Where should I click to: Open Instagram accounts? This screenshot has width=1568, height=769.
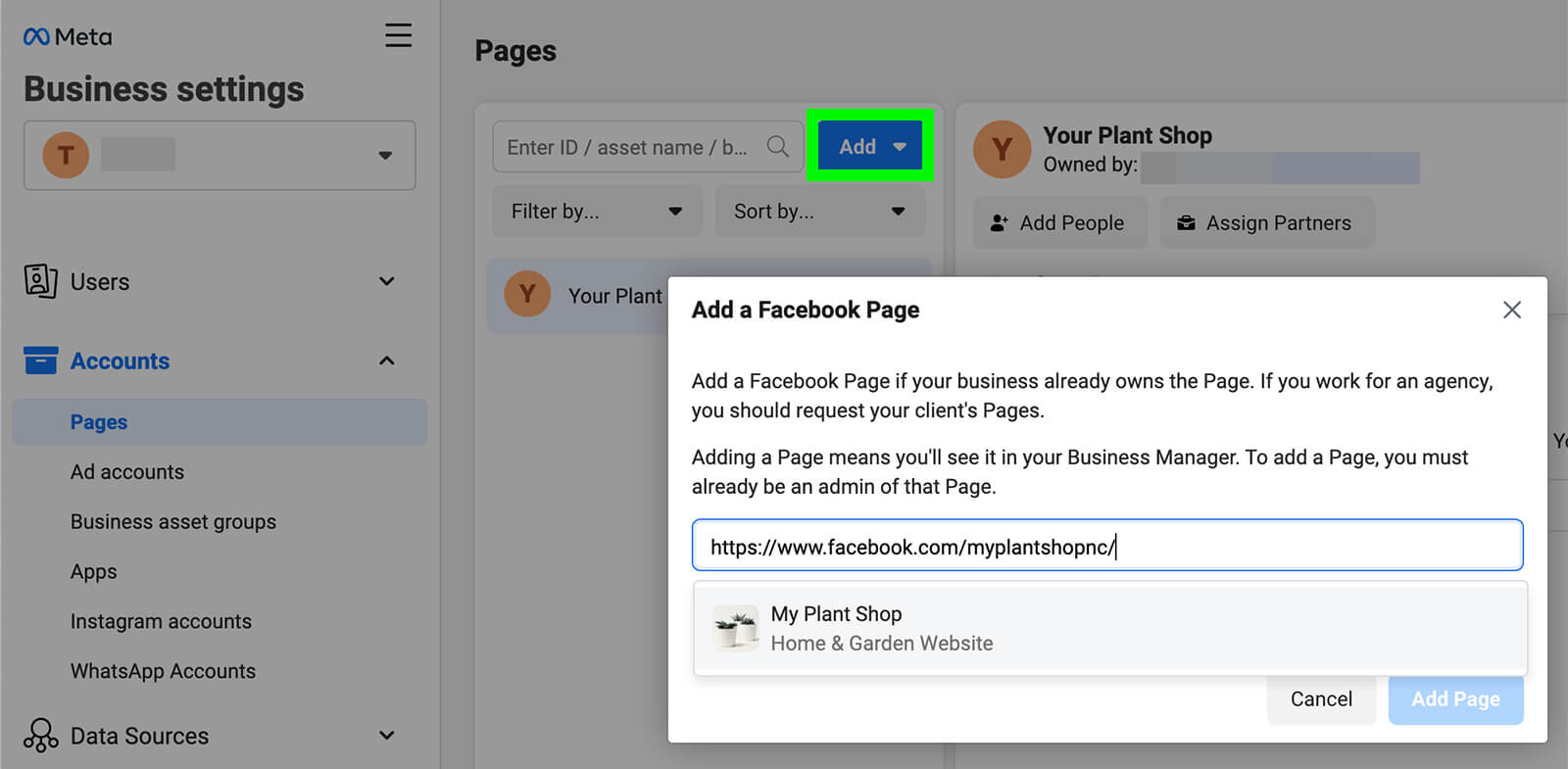161,622
